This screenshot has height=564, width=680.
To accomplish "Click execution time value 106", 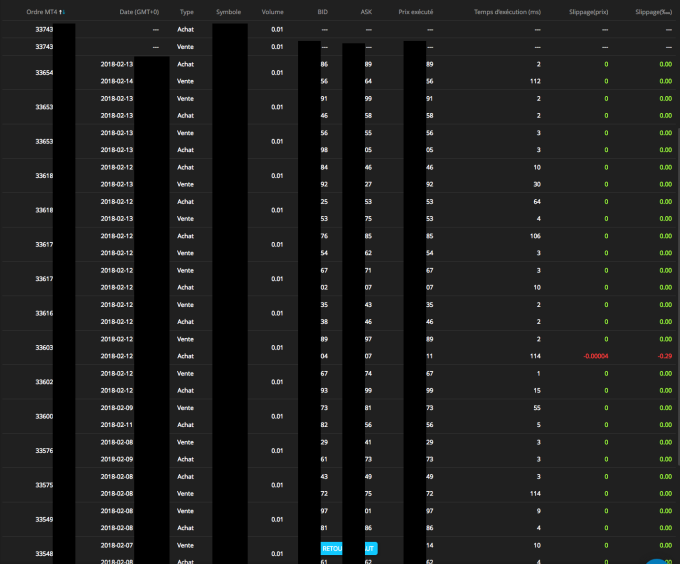I will click(535, 236).
